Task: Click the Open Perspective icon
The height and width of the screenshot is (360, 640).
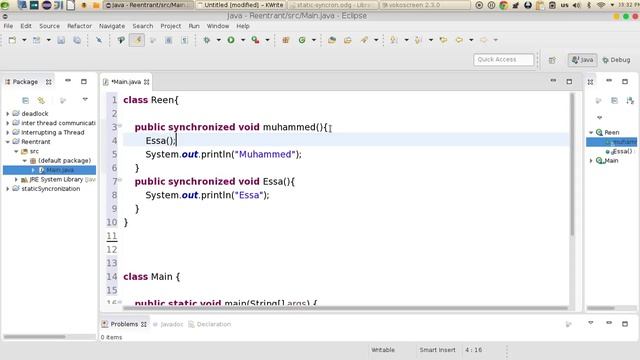Action: [552, 60]
